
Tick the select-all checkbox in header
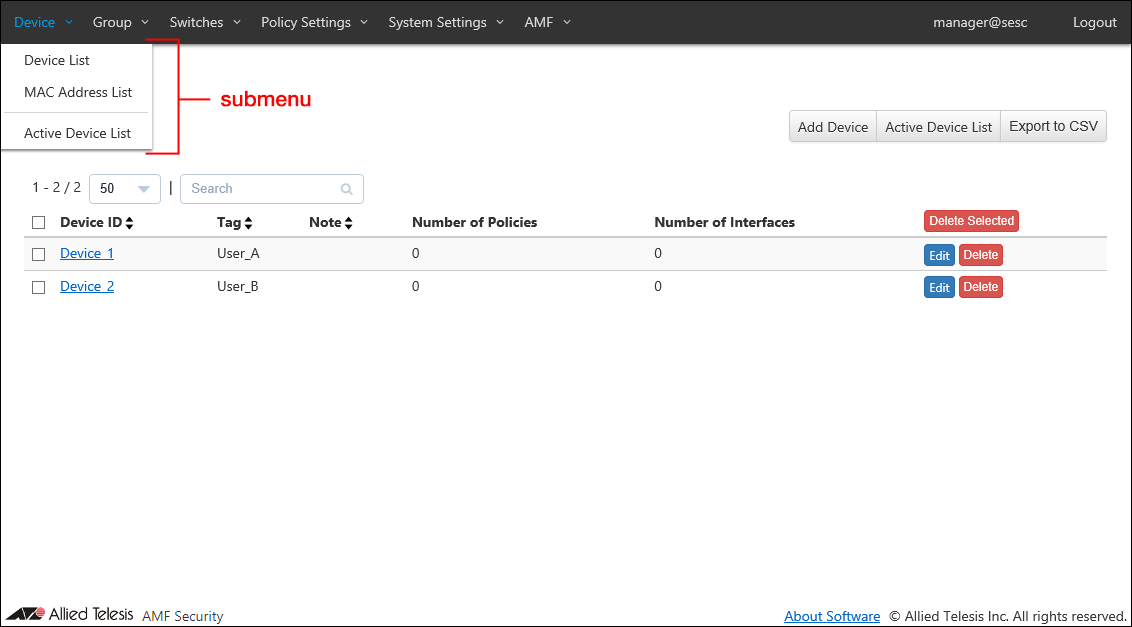(39, 222)
